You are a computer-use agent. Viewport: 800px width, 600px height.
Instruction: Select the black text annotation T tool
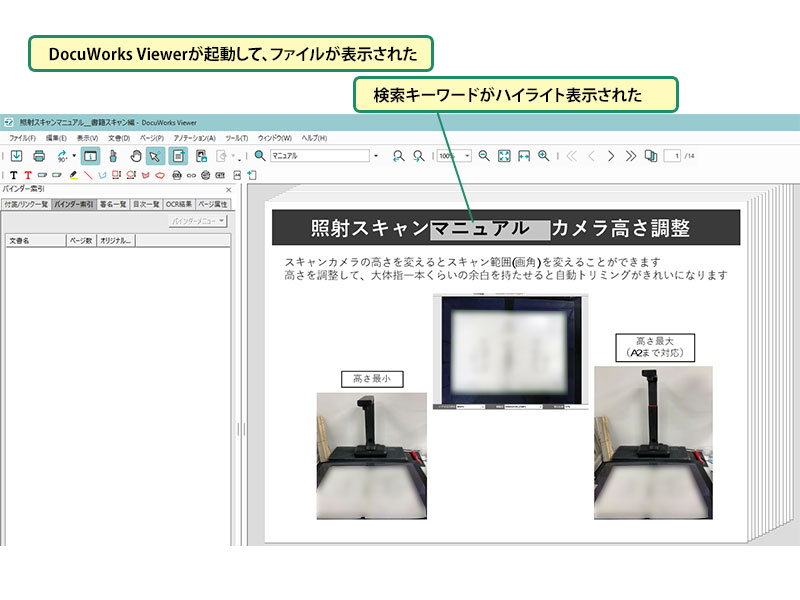pyautogui.click(x=14, y=175)
